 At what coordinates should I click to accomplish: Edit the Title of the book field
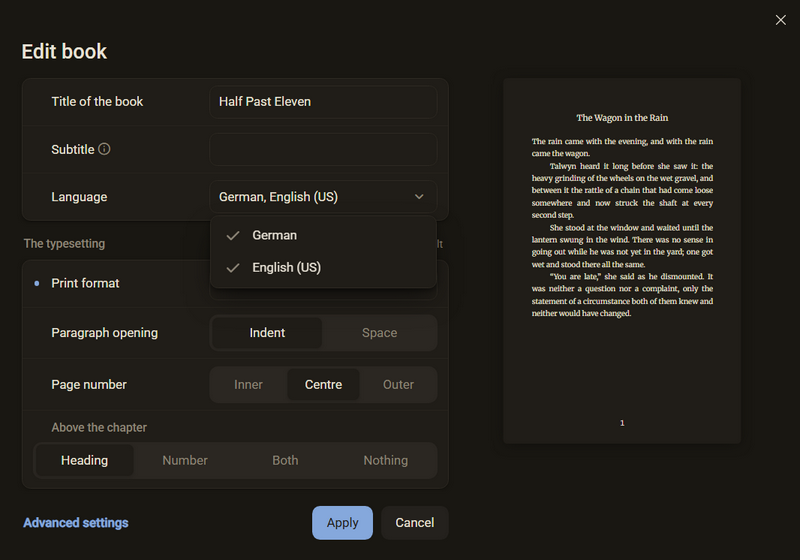coord(323,101)
